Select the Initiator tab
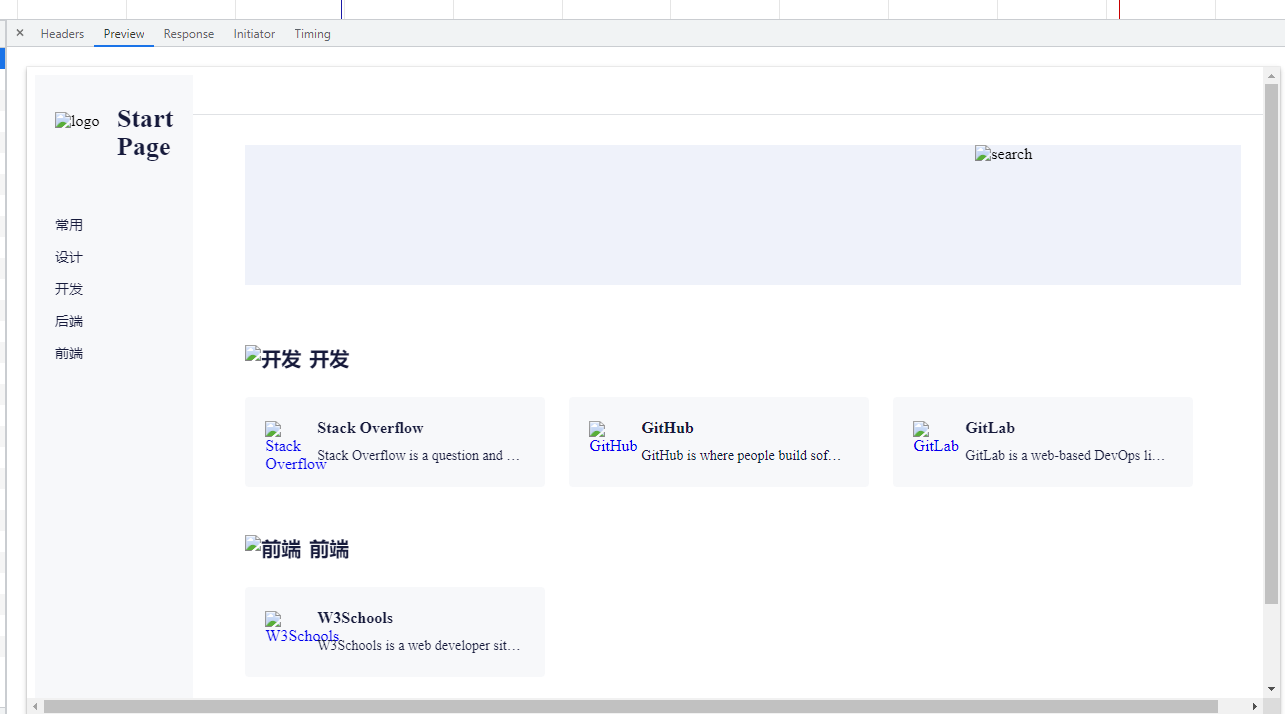This screenshot has height=714, width=1285. point(253,33)
